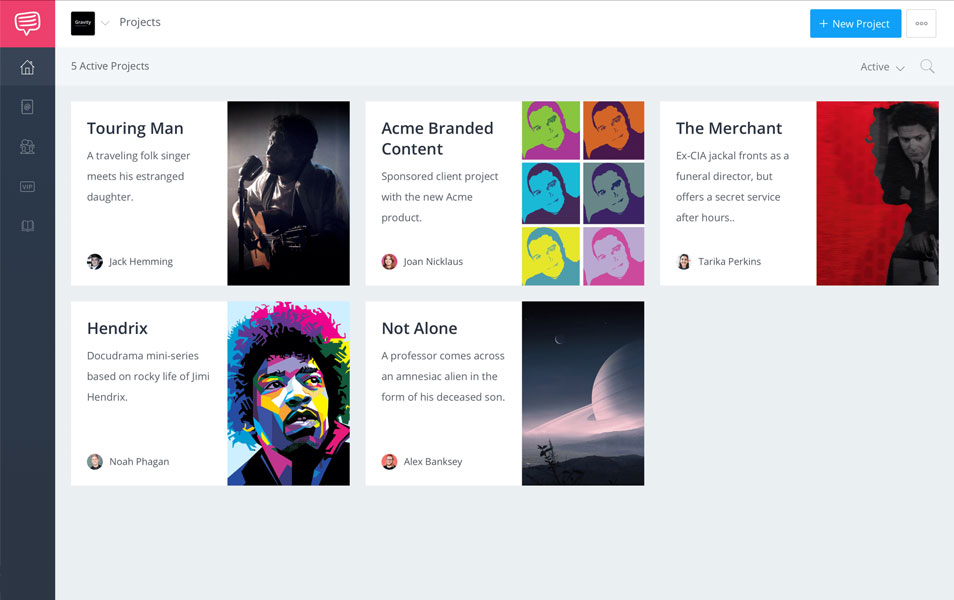954x600 pixels.
Task: Click the Celtx speech bubble logo
Action: pos(27,22)
